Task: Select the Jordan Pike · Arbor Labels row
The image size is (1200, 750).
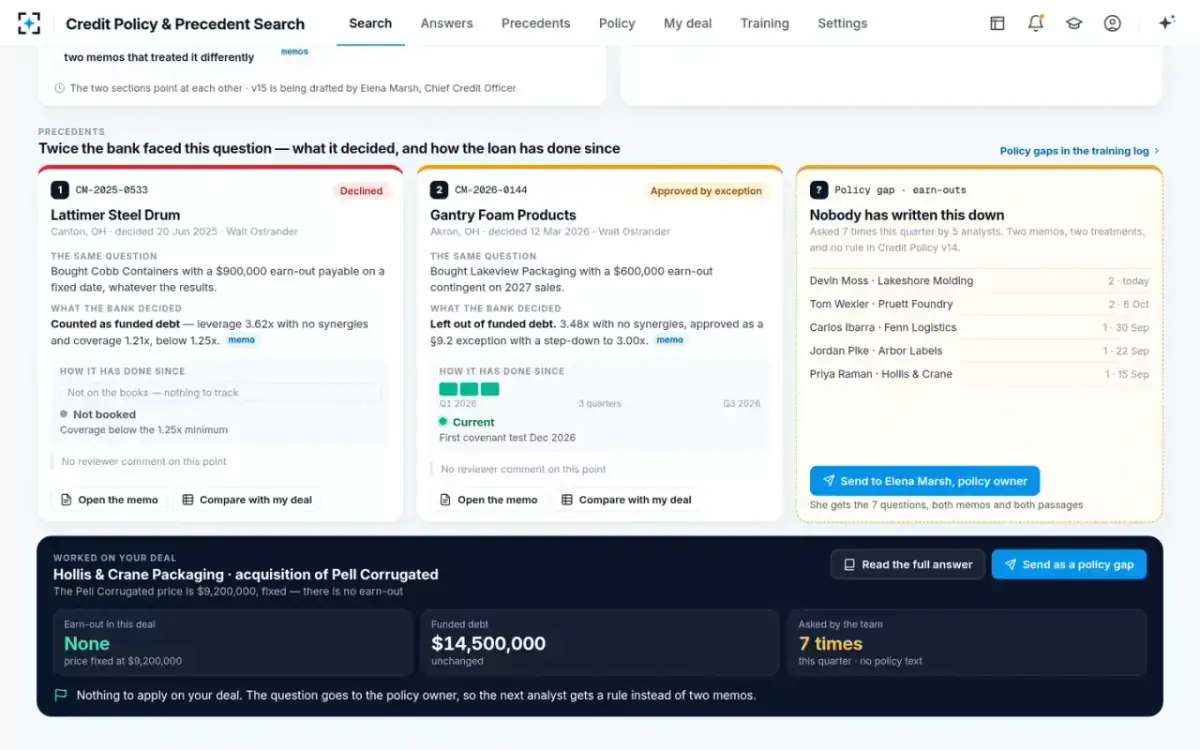Action: click(x=979, y=351)
